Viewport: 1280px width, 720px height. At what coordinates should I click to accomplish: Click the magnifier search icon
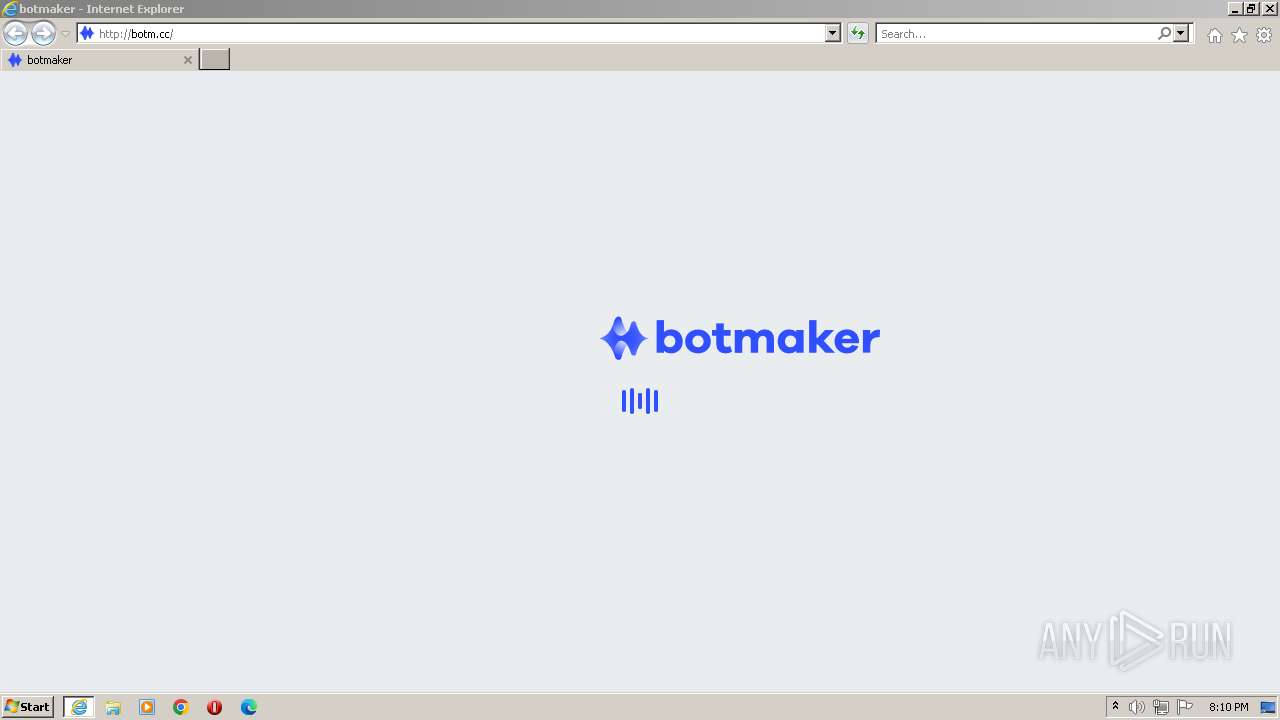(1164, 33)
